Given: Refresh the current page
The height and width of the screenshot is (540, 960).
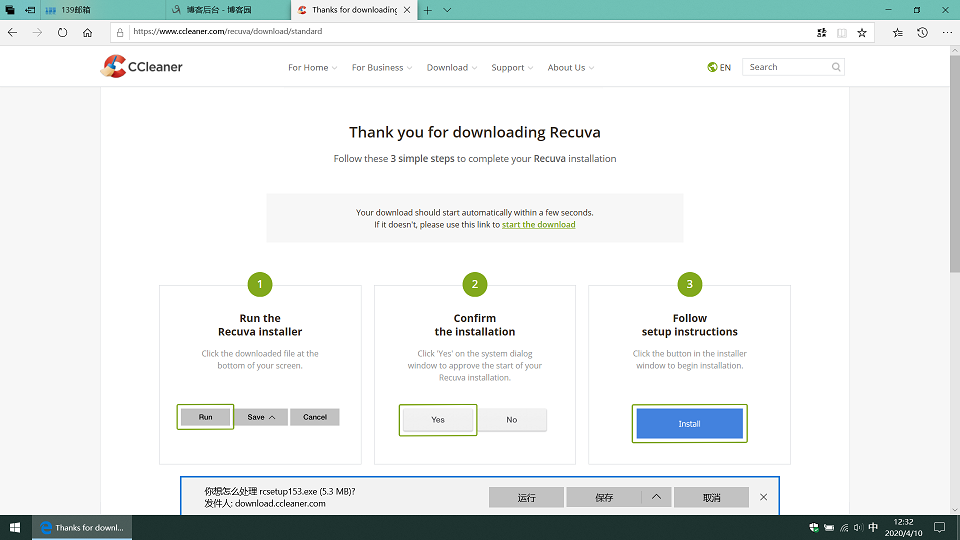Looking at the screenshot, I should (62, 32).
